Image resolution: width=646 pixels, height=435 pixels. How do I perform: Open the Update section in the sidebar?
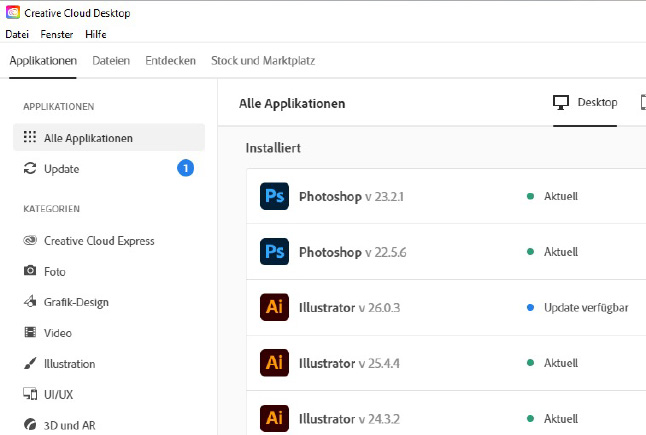tap(109, 168)
